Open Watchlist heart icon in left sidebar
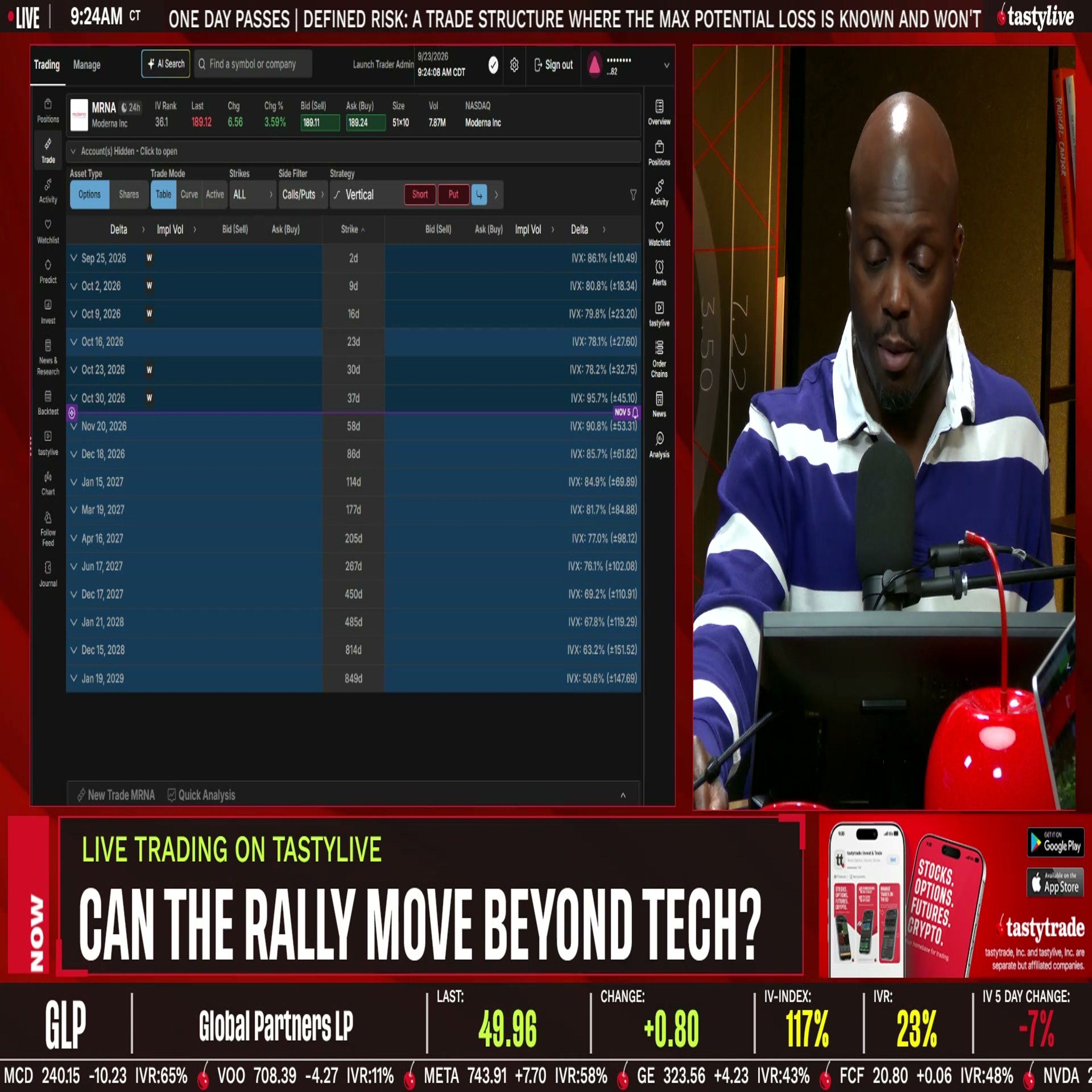Screen dimensions: 1092x1092 coord(48,232)
